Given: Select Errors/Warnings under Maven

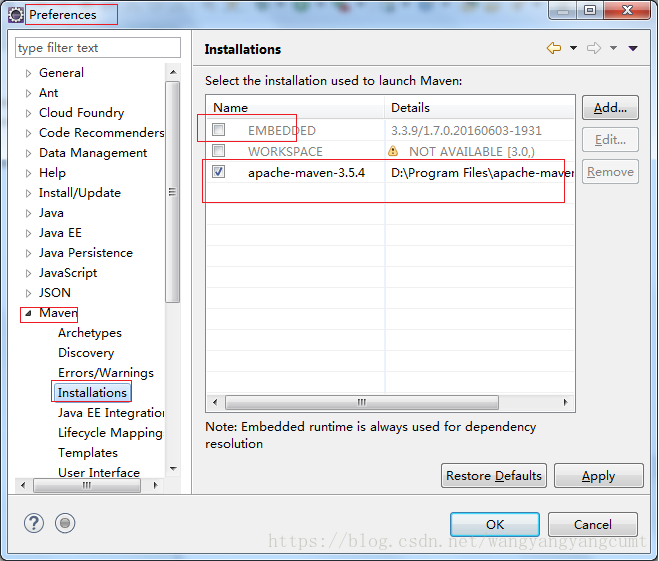Looking at the screenshot, I should pos(106,373).
